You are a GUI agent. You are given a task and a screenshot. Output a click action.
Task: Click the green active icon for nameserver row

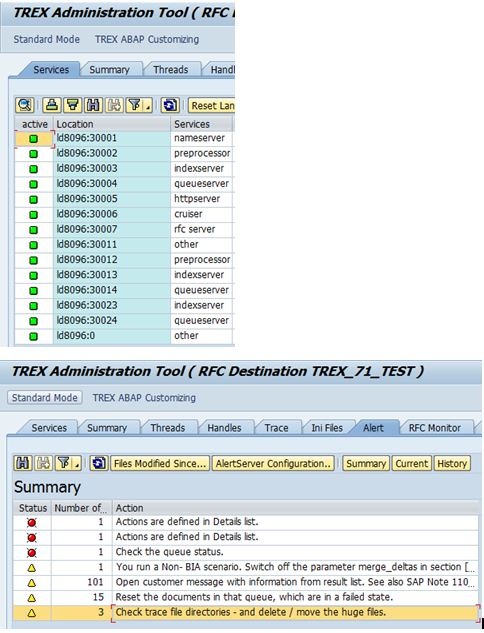pos(34,138)
